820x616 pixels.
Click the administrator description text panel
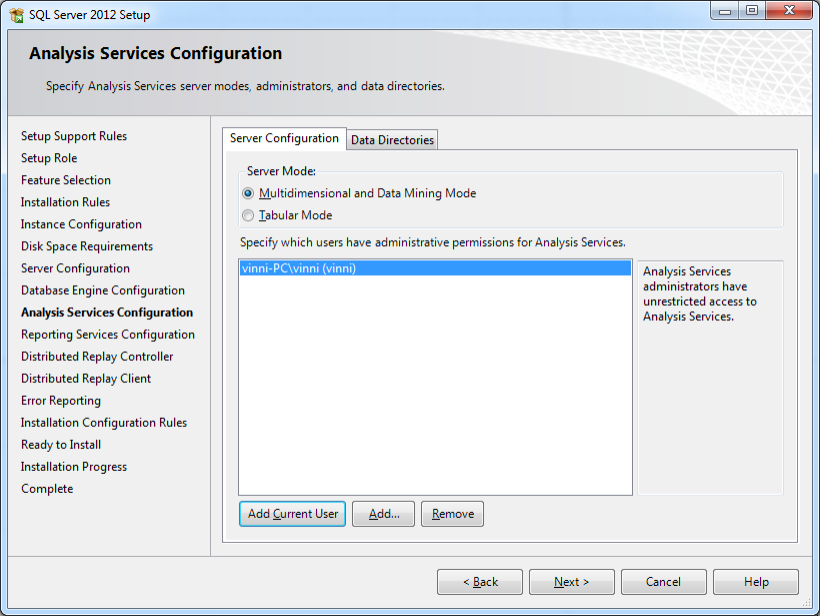710,378
